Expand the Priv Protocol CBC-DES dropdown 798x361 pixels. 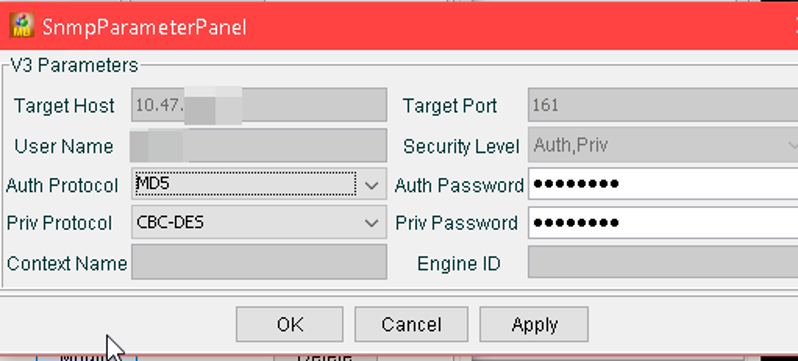click(259, 223)
